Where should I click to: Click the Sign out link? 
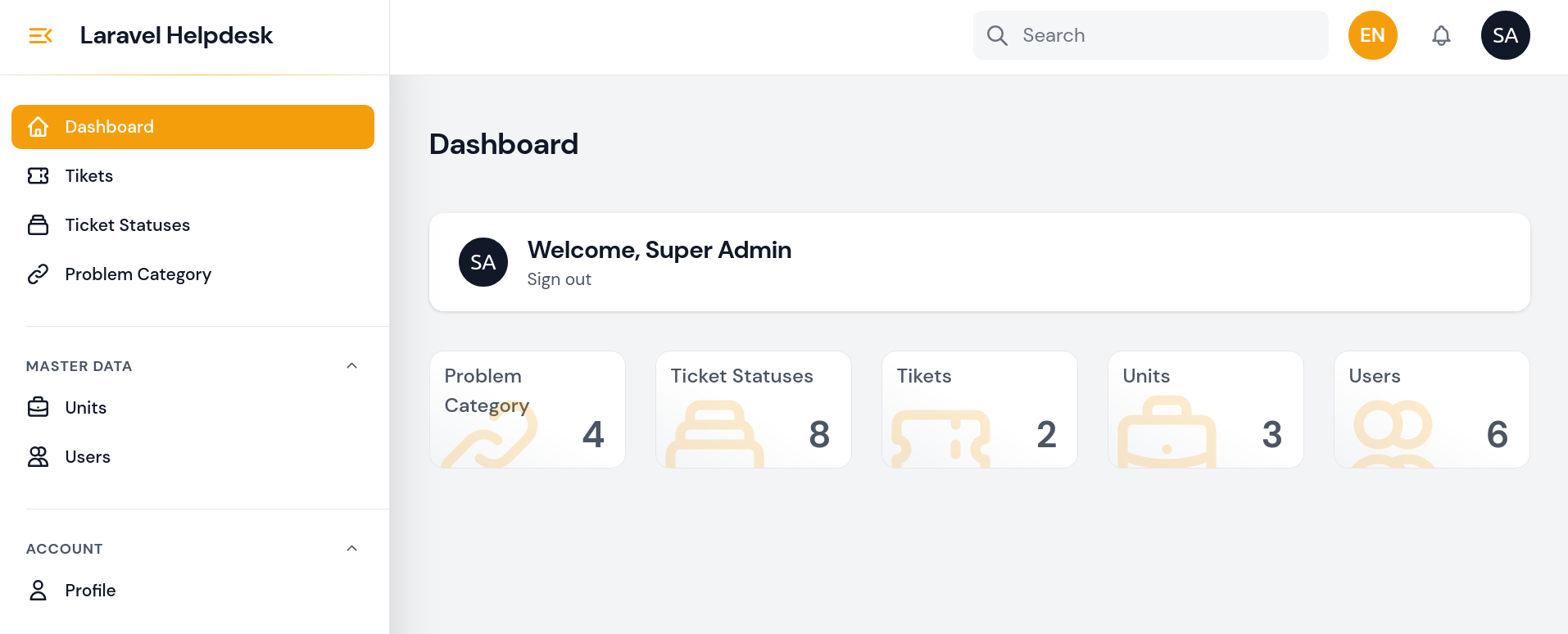point(559,279)
